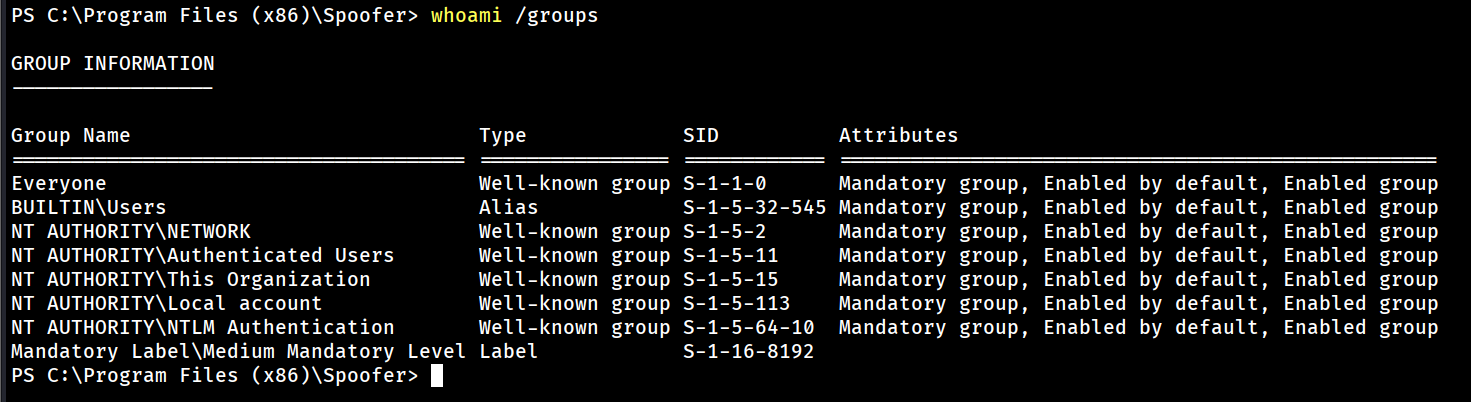The width and height of the screenshot is (1471, 402).
Task: Click the NT AUTHORITY\Local account entry
Action: 167,304
